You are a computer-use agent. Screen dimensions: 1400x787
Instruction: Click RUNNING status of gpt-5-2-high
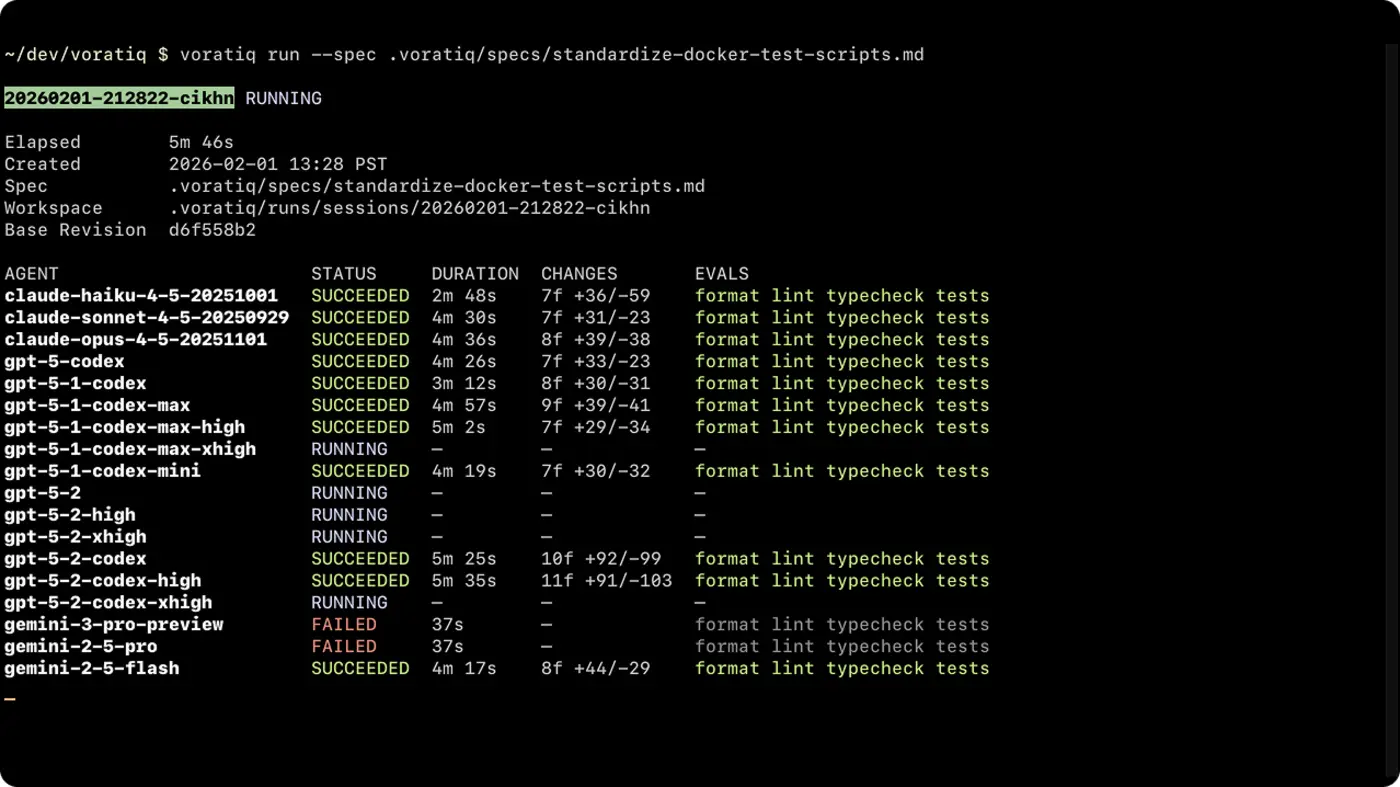(x=349, y=515)
